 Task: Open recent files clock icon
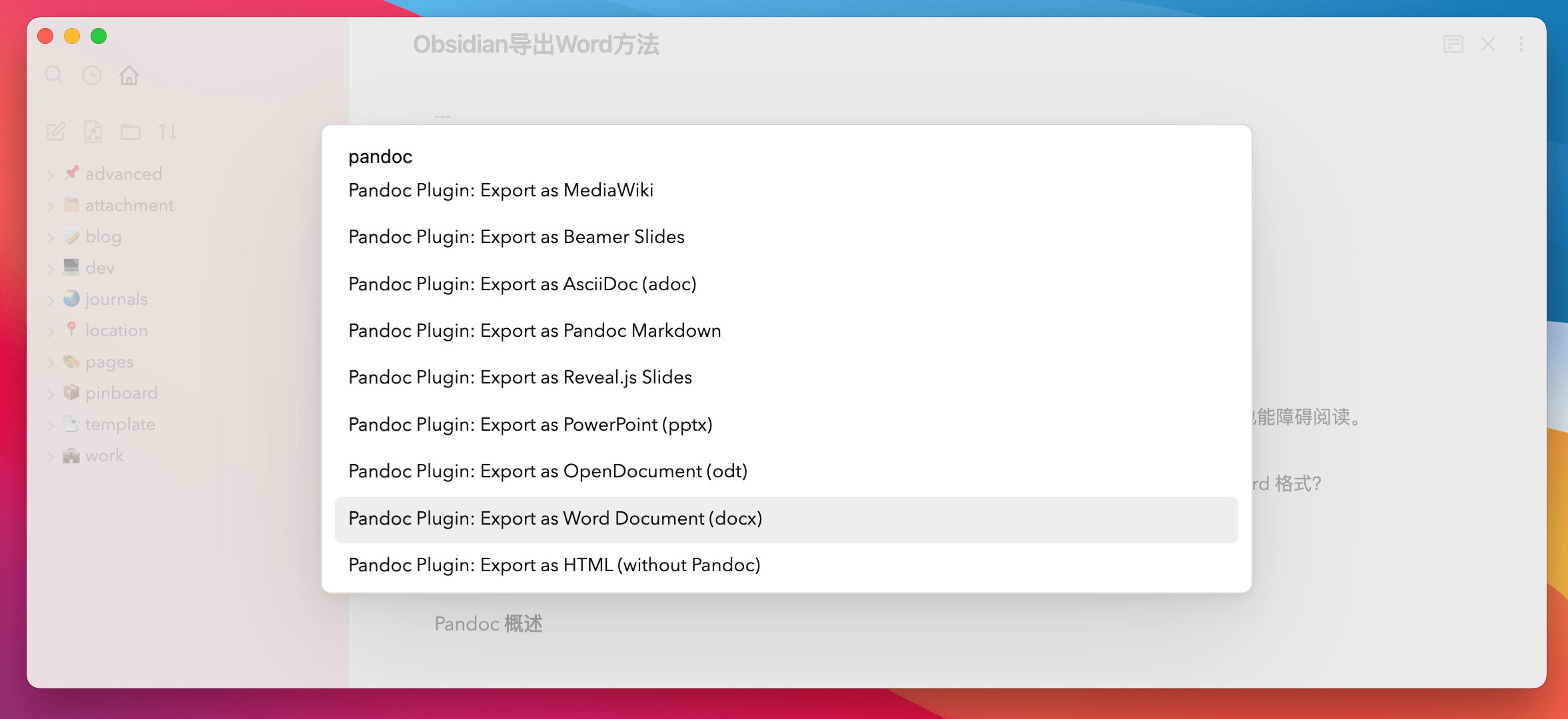(92, 75)
